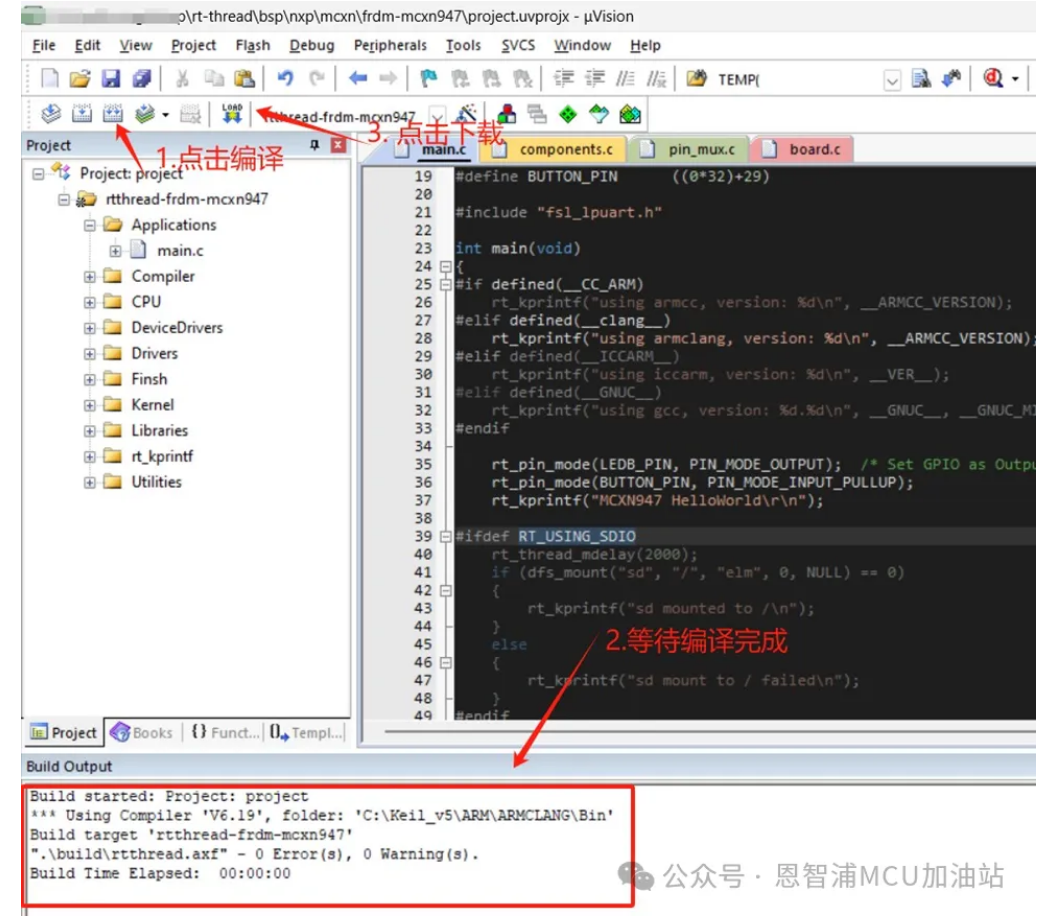
Task: Open the debug session dropdown arrow
Action: point(1015,79)
